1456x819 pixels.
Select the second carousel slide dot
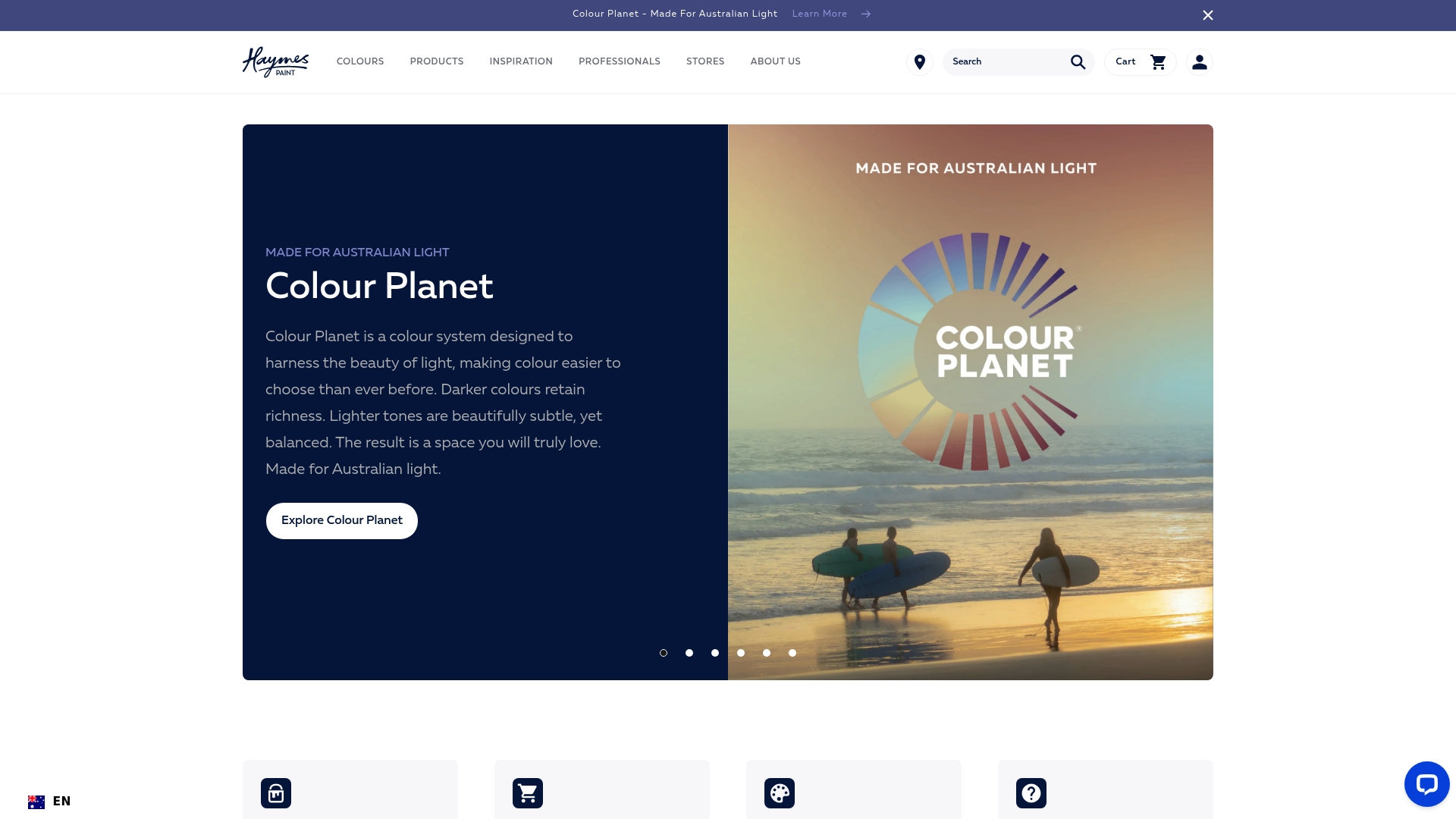click(689, 653)
